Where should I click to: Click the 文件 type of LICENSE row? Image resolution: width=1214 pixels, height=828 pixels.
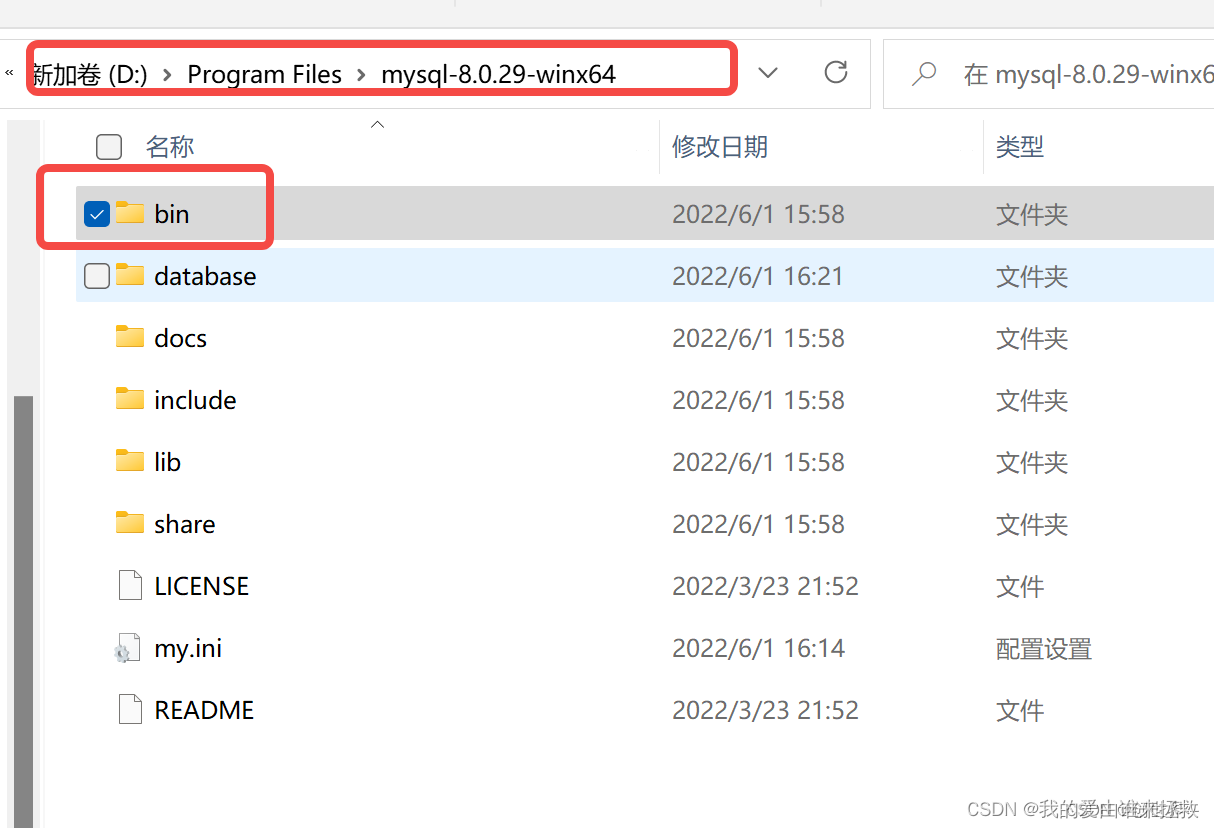pos(1020,586)
